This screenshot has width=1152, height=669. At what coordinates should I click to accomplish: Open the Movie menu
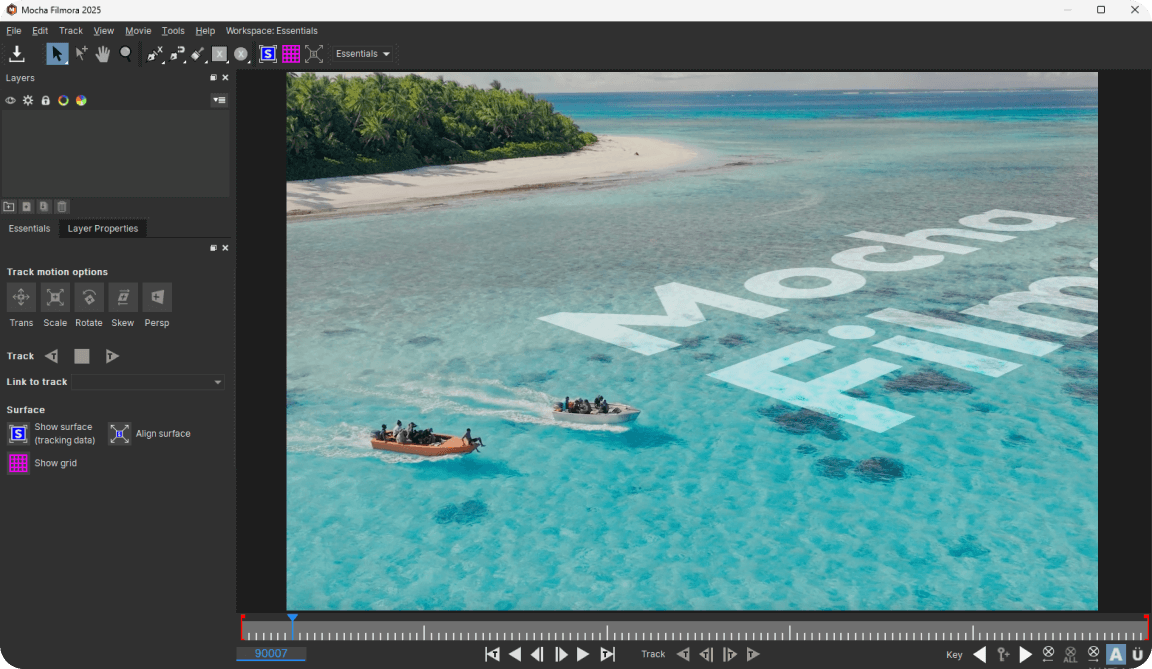tap(138, 31)
